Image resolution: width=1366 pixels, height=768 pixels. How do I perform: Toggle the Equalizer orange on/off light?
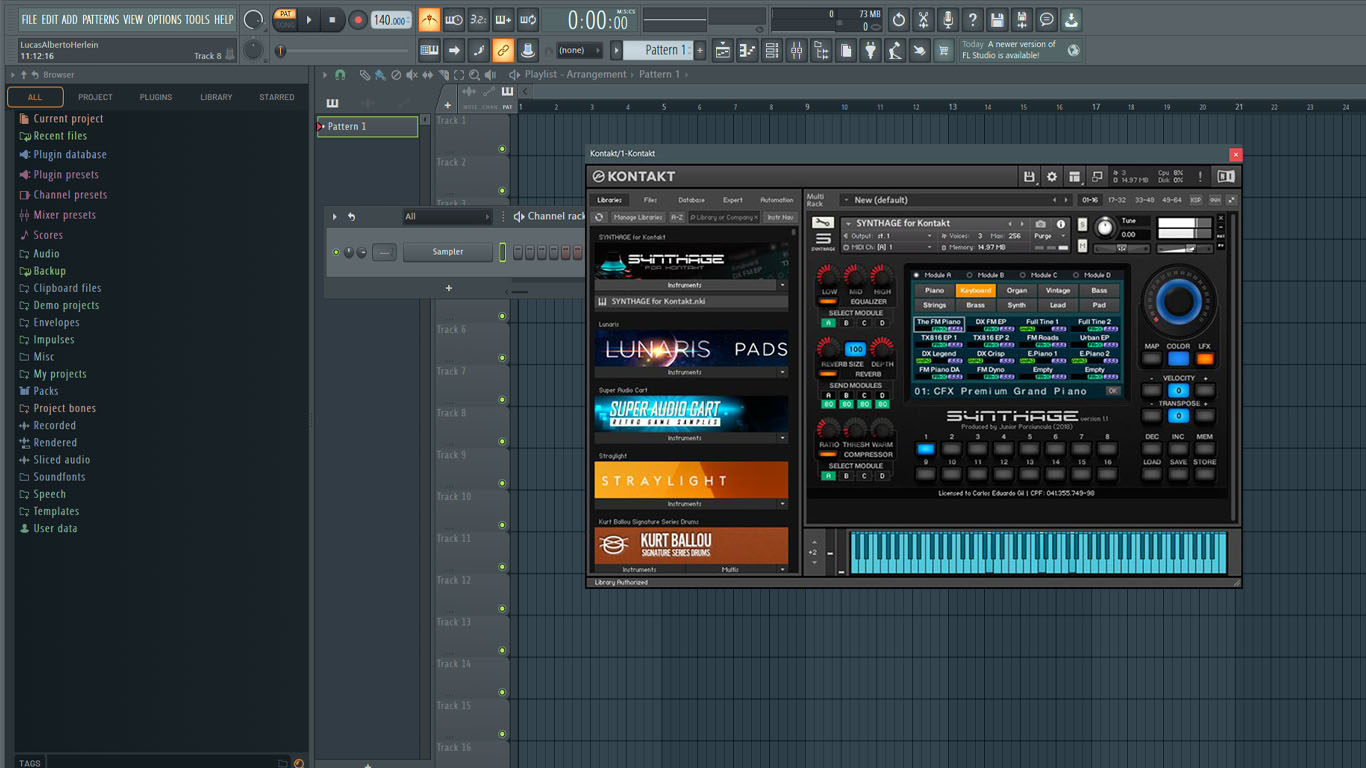tap(828, 301)
